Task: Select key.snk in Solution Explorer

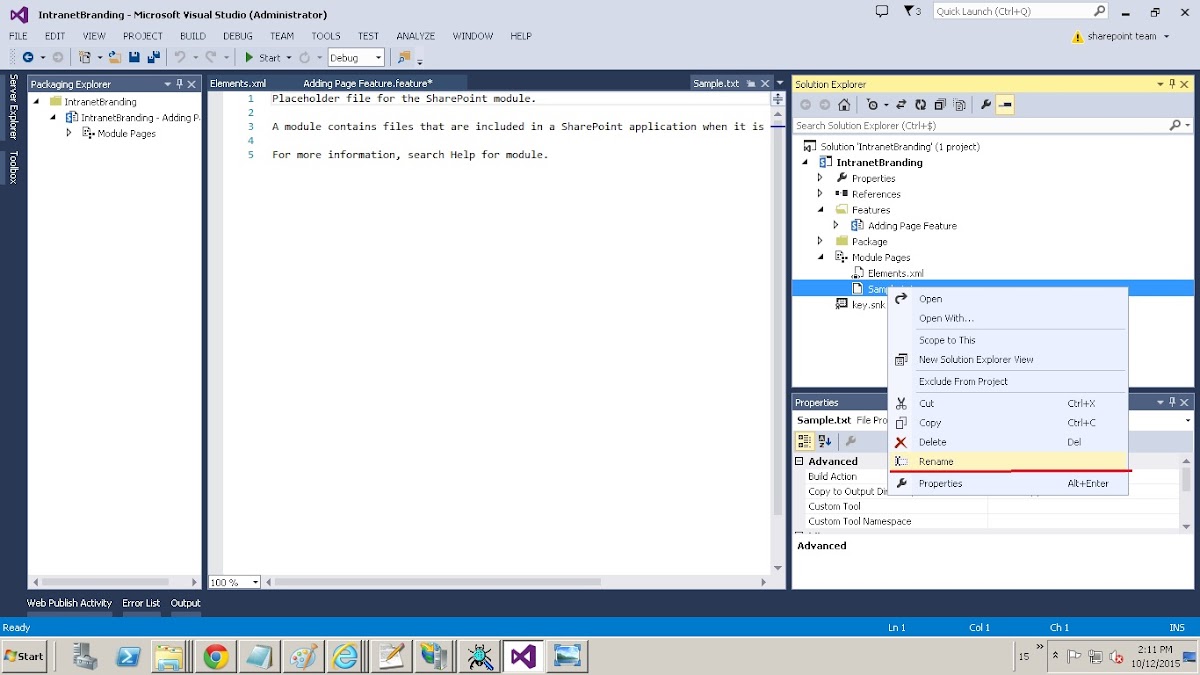Action: (868, 305)
